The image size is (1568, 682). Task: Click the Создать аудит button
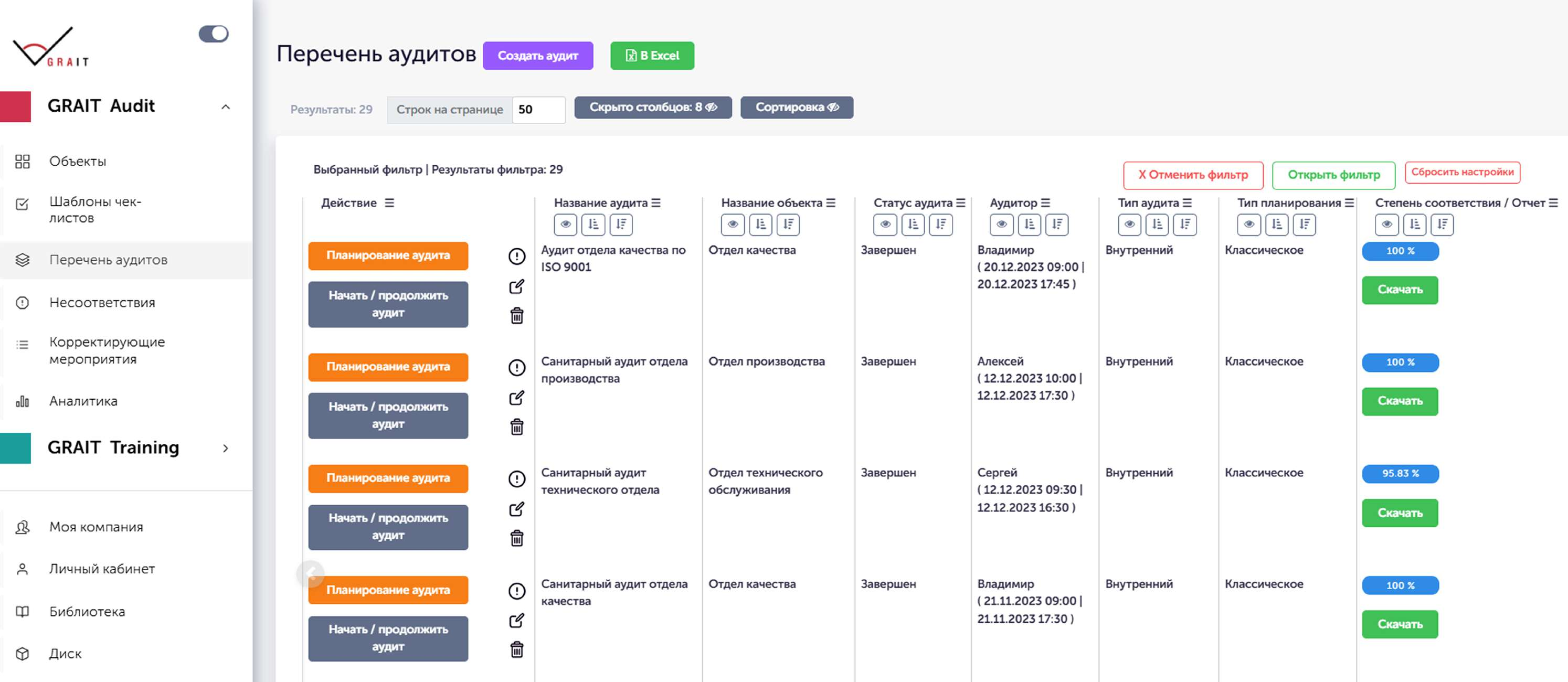click(537, 56)
